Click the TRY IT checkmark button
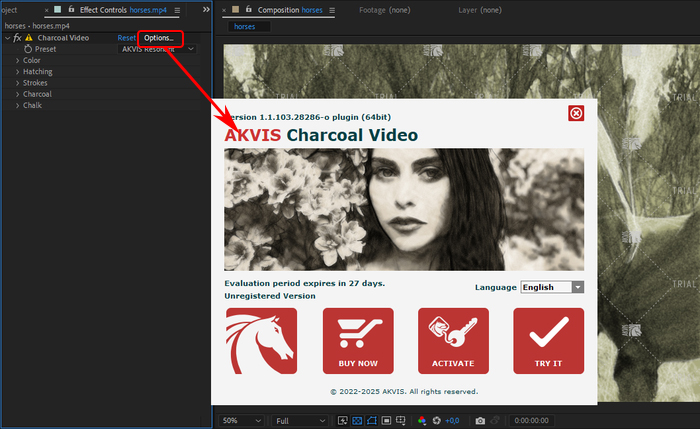 (x=548, y=341)
